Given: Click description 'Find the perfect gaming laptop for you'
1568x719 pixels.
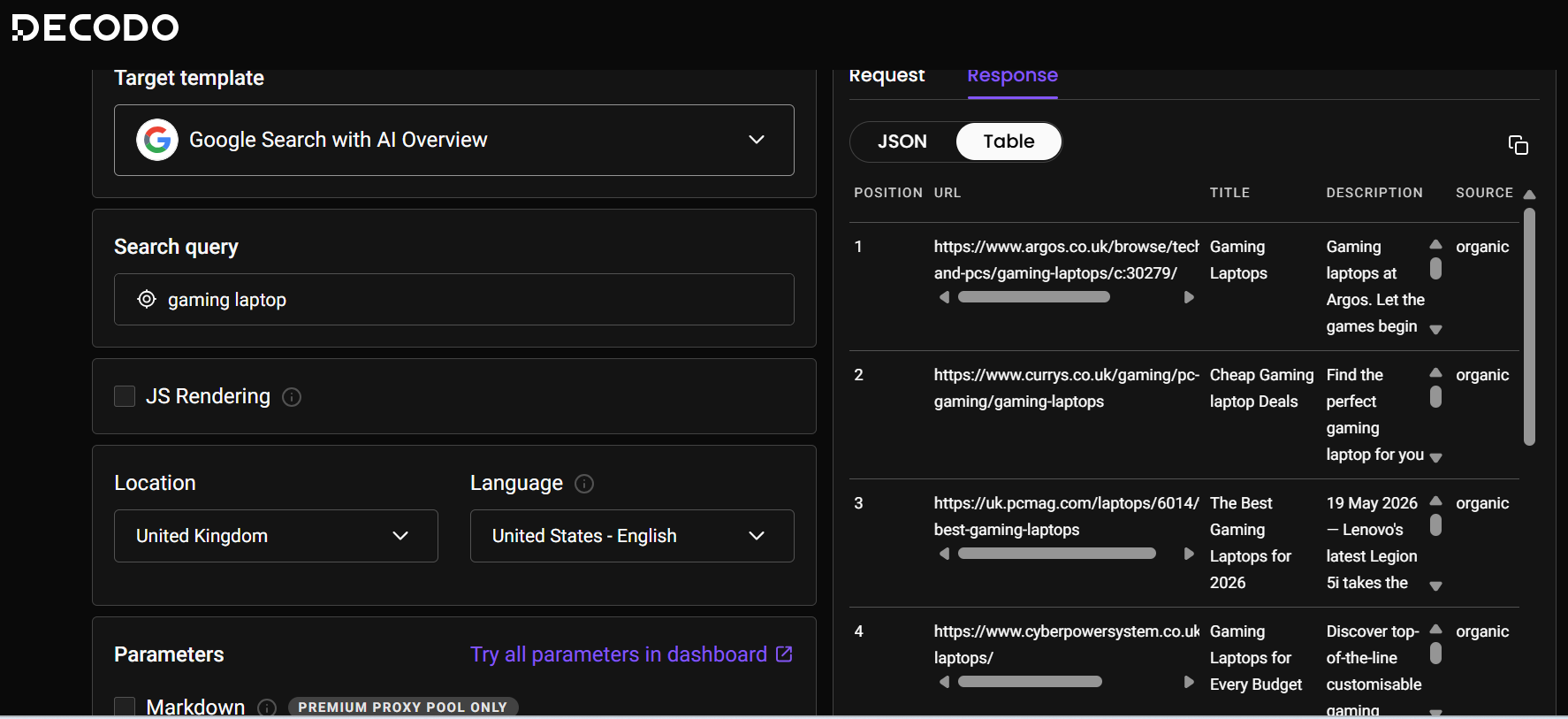Looking at the screenshot, I should point(1375,415).
